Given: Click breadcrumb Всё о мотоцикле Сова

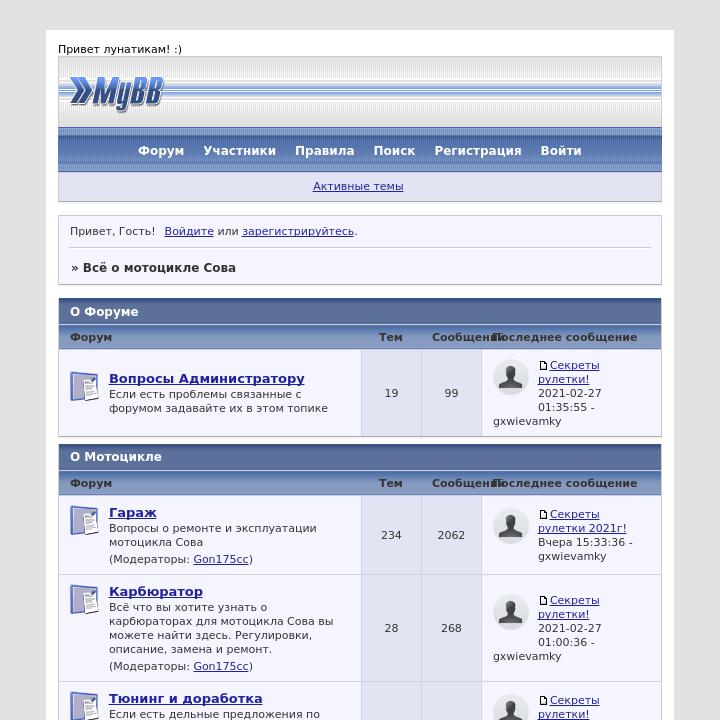Looking at the screenshot, I should (x=159, y=268).
